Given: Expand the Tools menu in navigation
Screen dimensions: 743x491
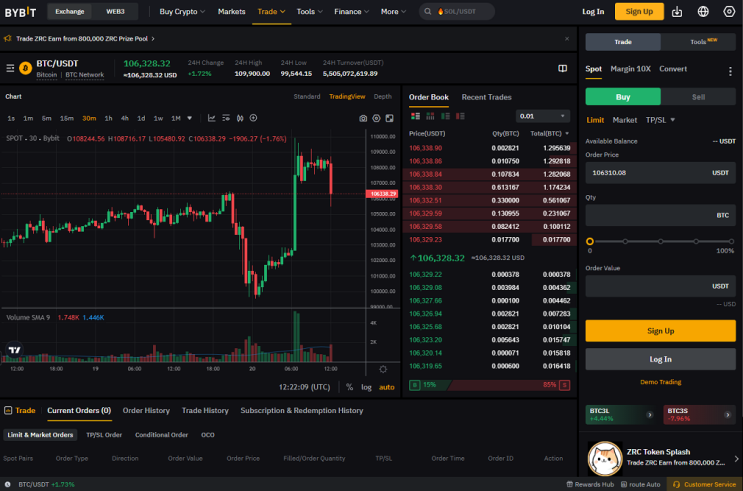Looking at the screenshot, I should click(309, 11).
